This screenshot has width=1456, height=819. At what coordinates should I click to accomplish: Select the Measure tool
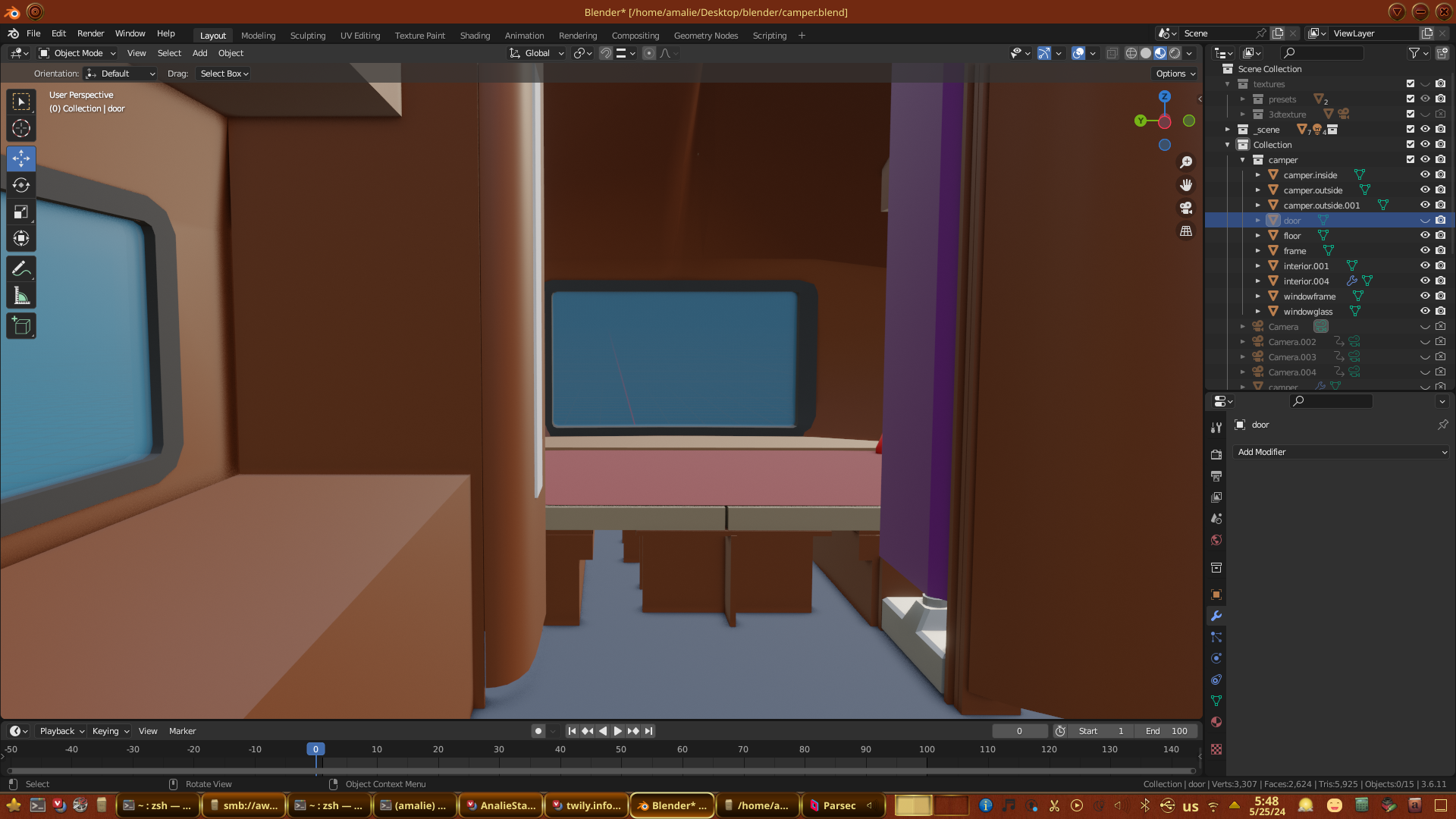coord(21,297)
